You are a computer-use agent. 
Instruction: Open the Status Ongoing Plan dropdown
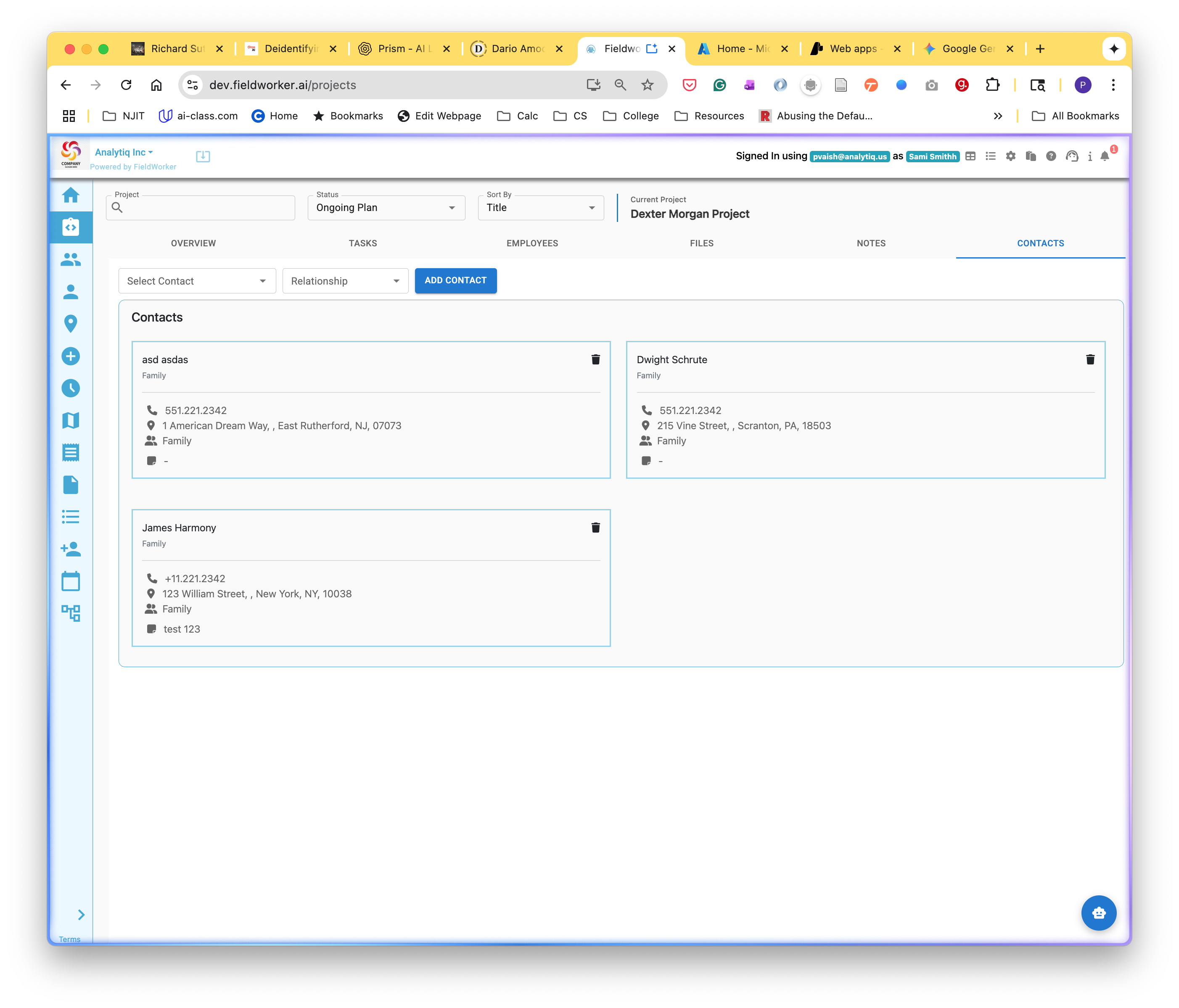click(x=386, y=208)
